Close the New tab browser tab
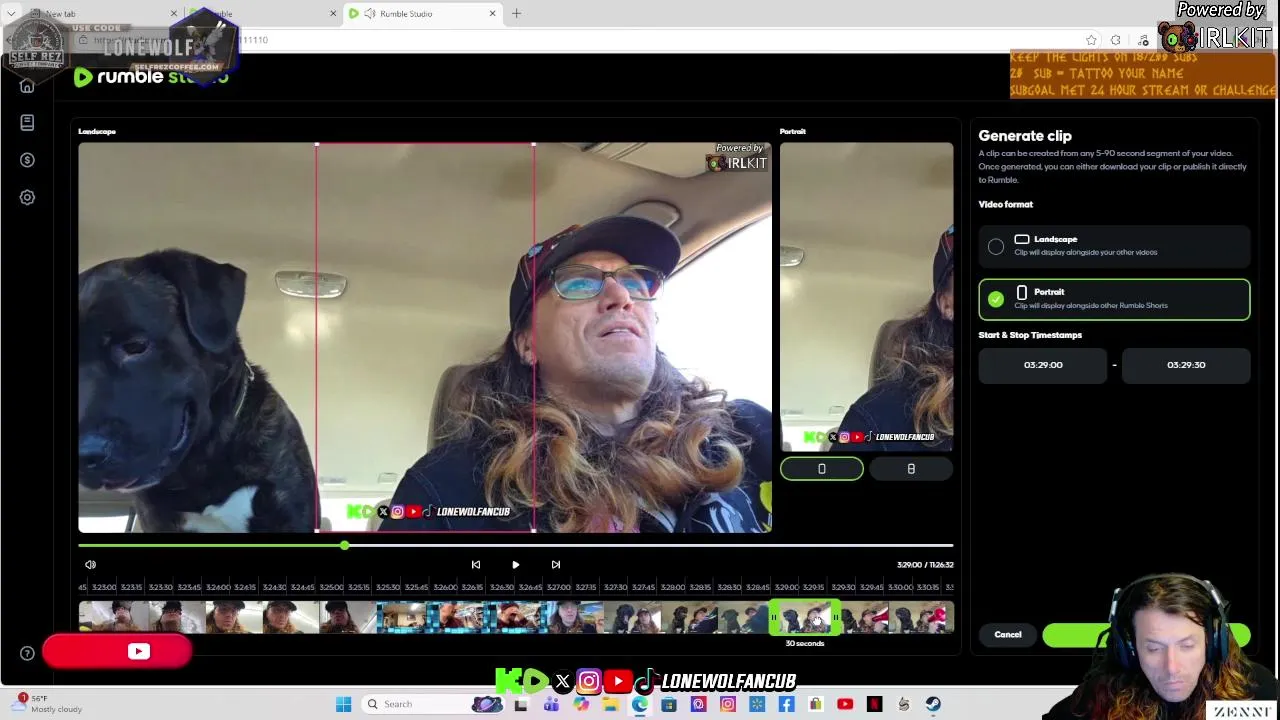Image resolution: width=1280 pixels, height=720 pixels. point(173,14)
